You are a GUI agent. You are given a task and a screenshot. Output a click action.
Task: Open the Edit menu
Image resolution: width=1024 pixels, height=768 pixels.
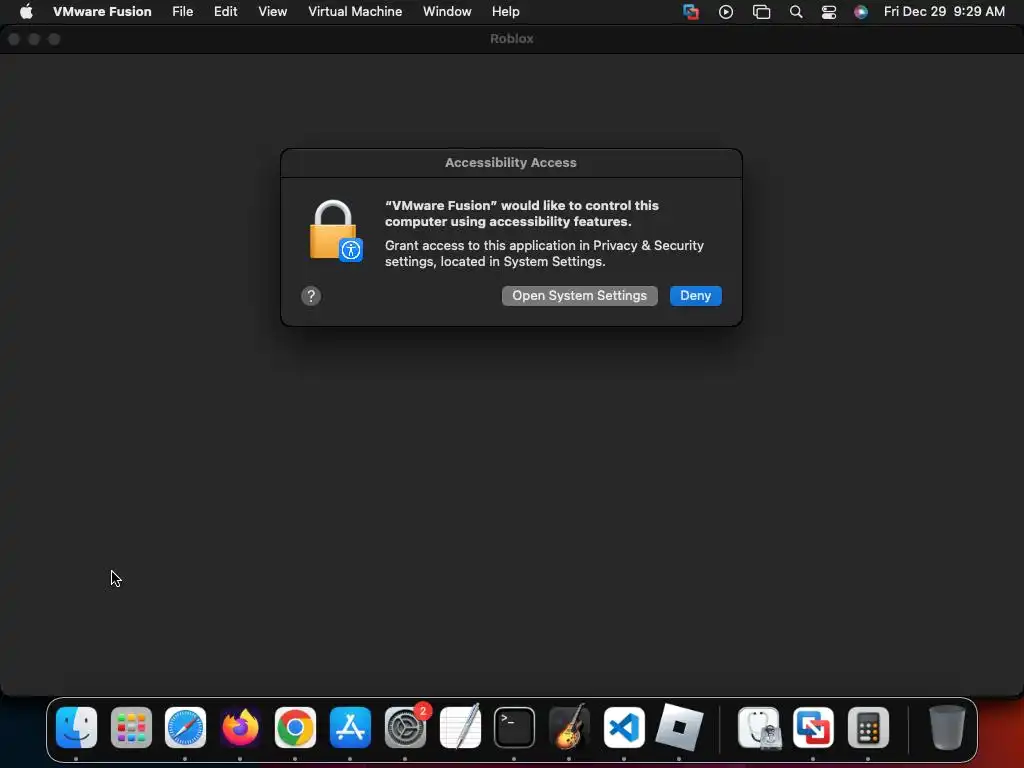pyautogui.click(x=225, y=12)
